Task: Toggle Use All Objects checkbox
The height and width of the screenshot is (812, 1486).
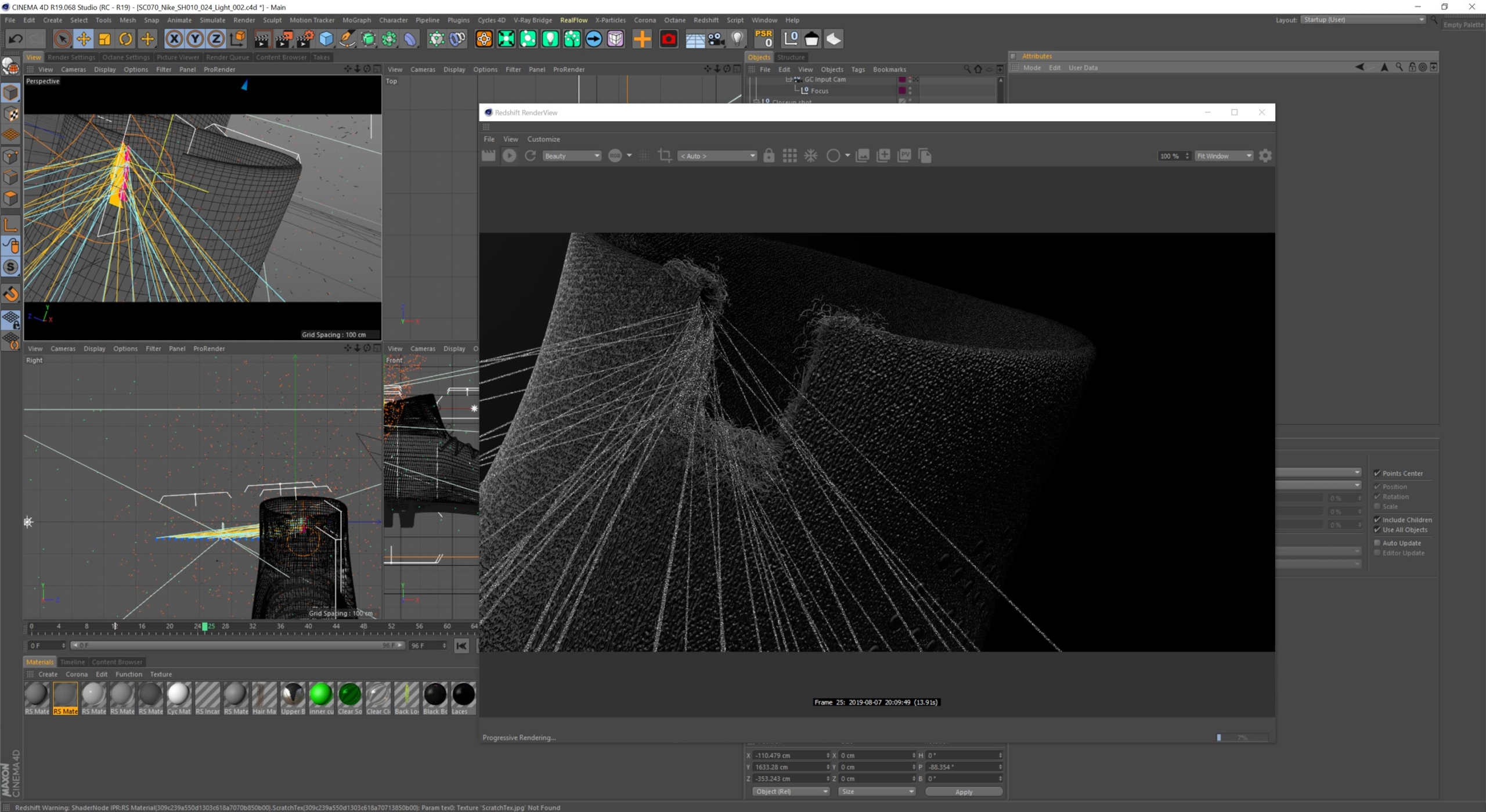Action: click(1377, 529)
